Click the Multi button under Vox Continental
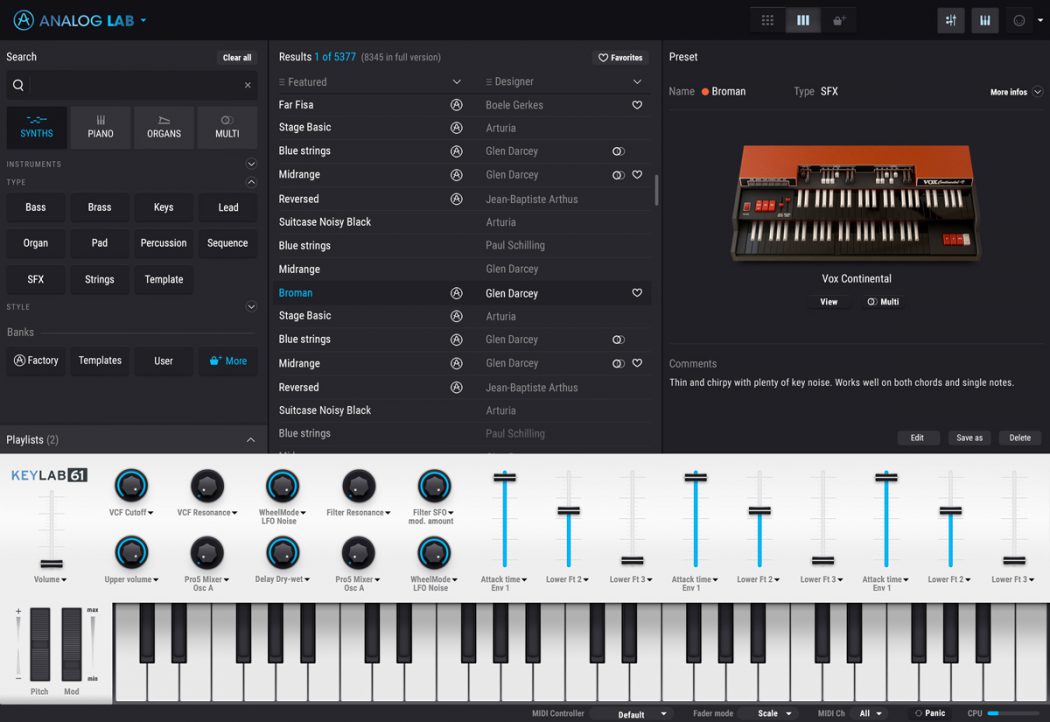The image size is (1050, 722). coord(883,302)
